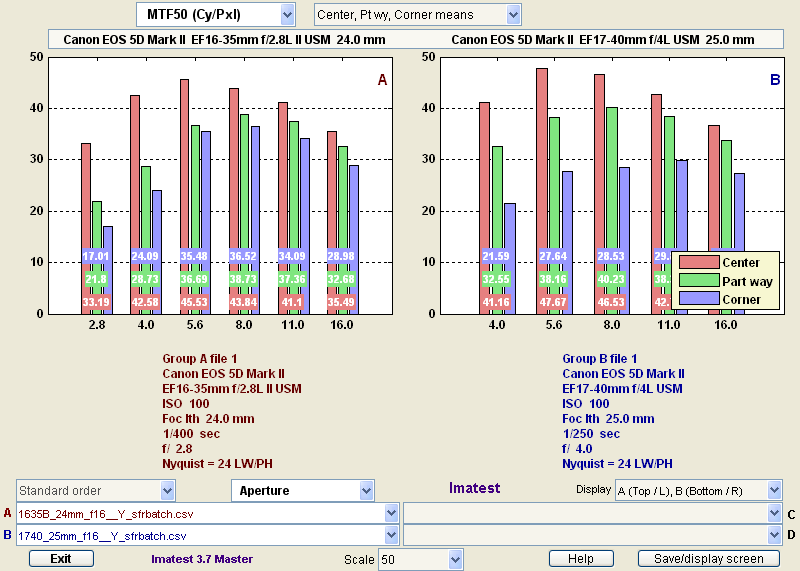
Task: Open the Scale 50 dropdown
Action: click(420, 560)
